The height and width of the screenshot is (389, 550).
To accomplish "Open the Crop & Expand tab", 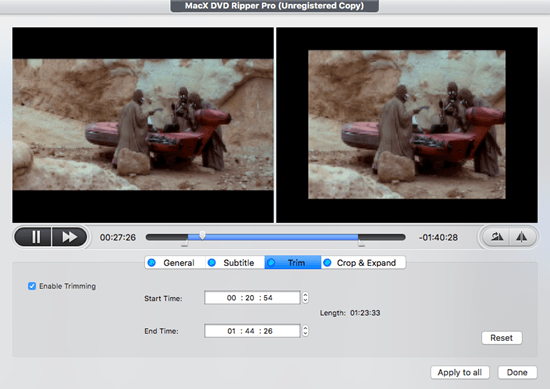I will (x=363, y=263).
